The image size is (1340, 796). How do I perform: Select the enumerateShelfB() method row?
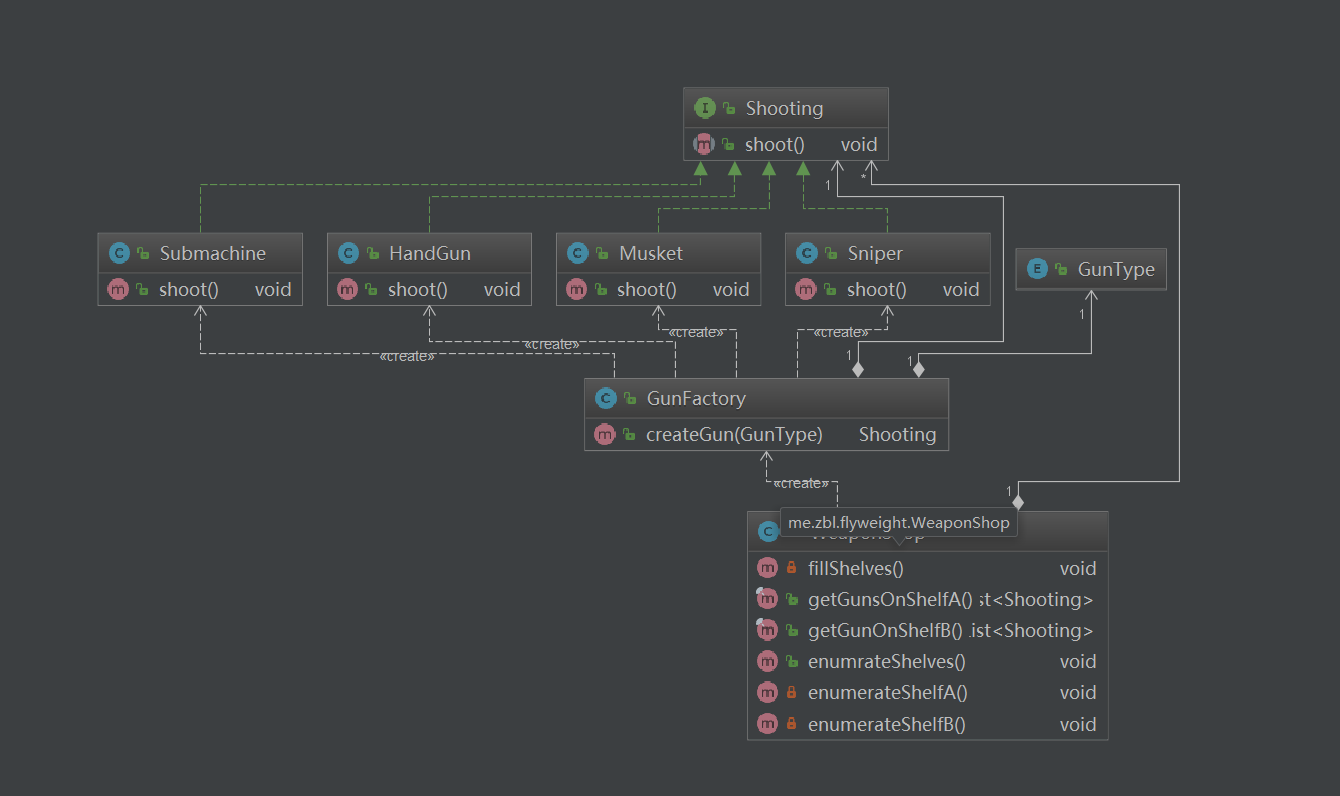point(887,724)
